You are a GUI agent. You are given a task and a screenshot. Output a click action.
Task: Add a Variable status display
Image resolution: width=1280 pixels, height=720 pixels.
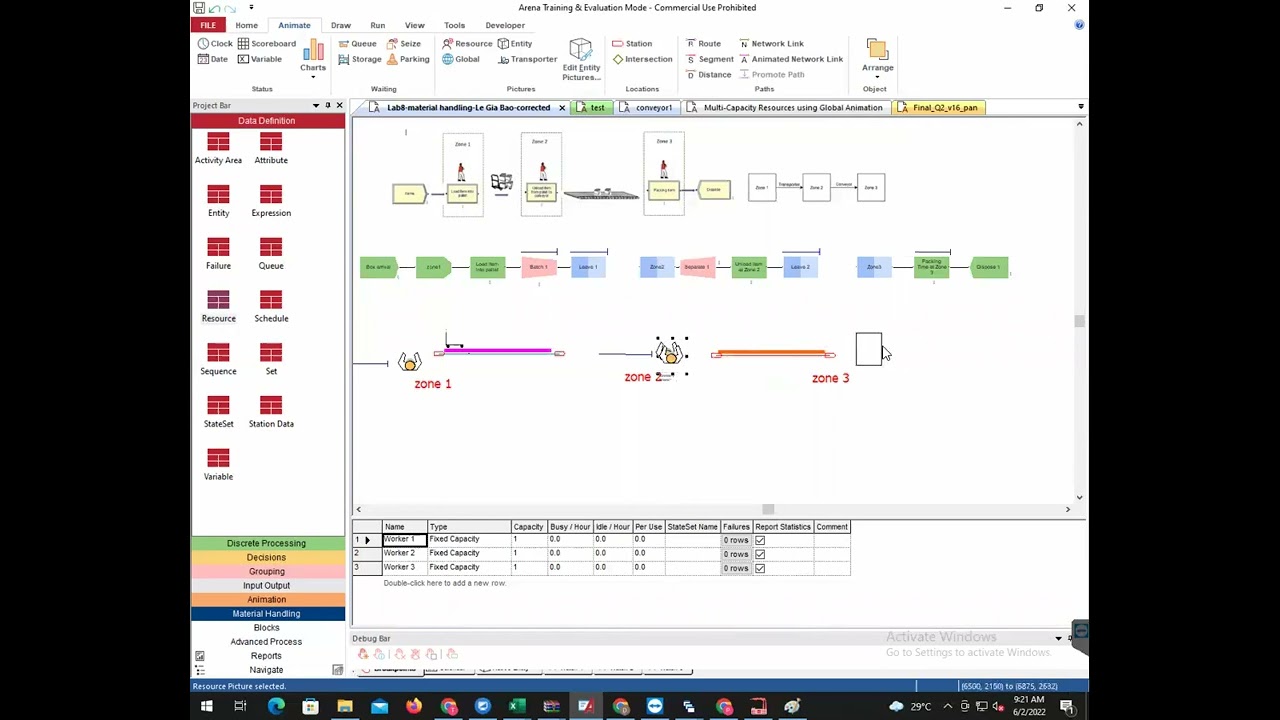259,59
